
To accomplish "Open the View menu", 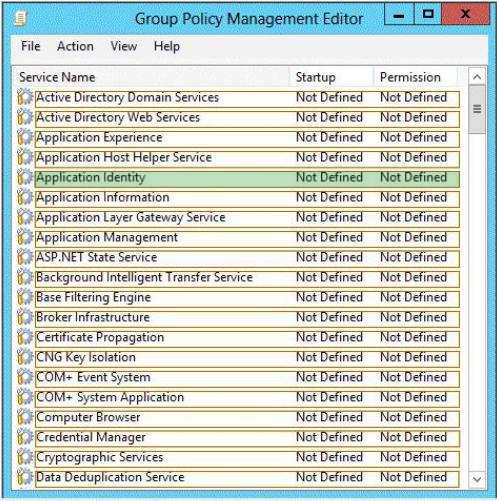I will [x=124, y=46].
